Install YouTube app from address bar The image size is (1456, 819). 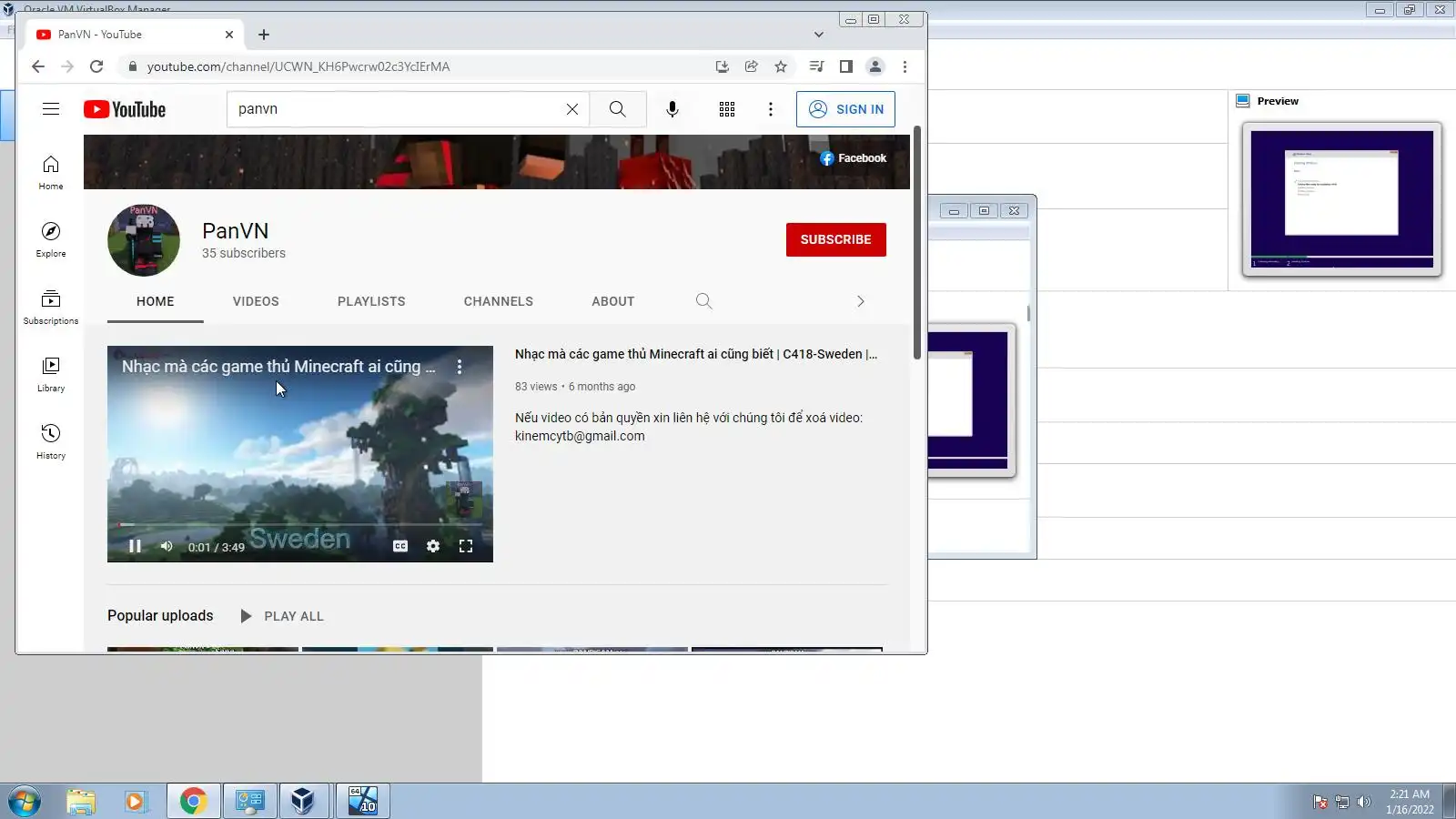(723, 66)
